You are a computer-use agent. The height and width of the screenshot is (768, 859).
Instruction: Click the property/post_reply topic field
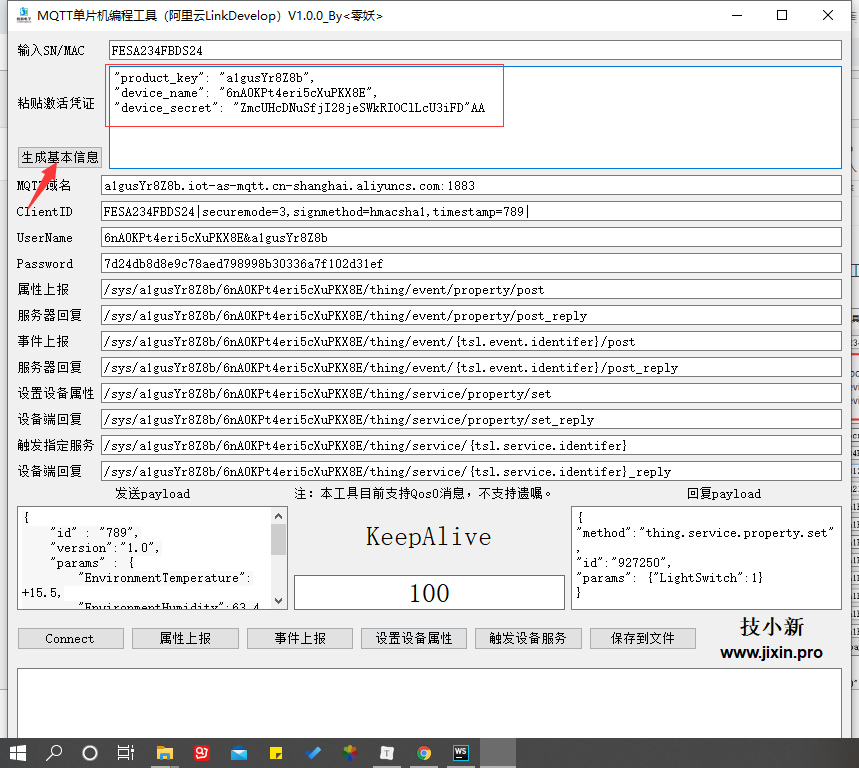471,316
